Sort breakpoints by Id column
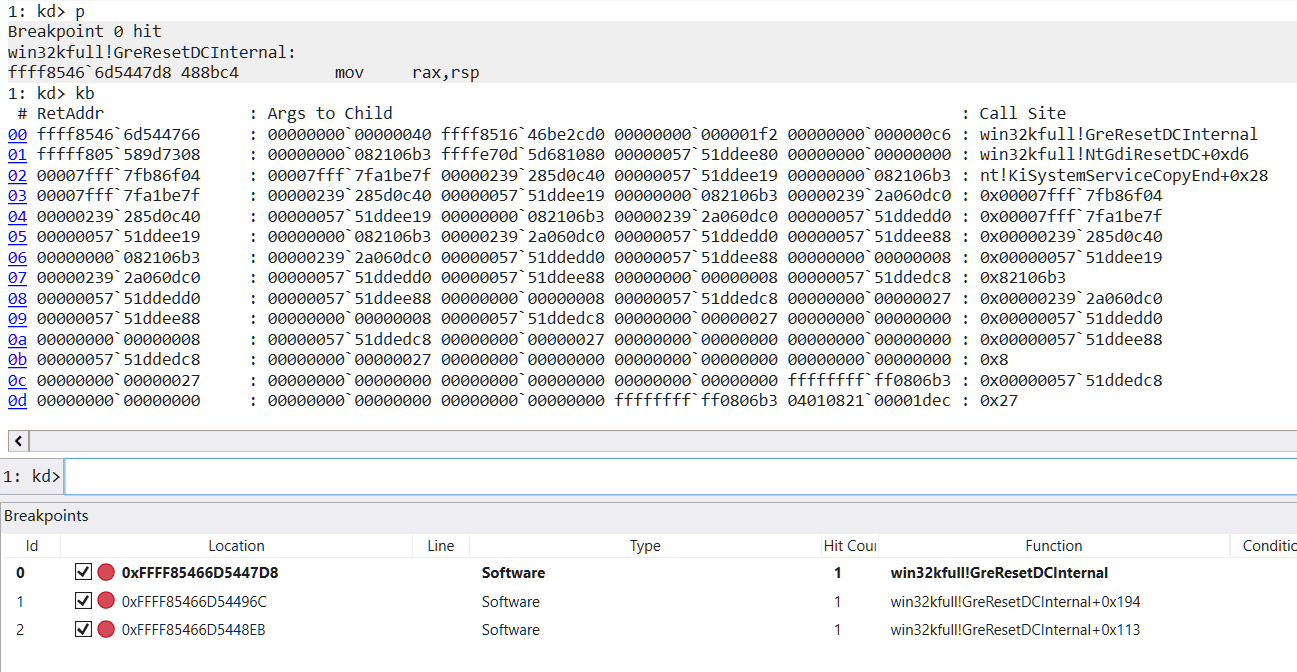Screen dimensions: 1297x672 coord(32,546)
